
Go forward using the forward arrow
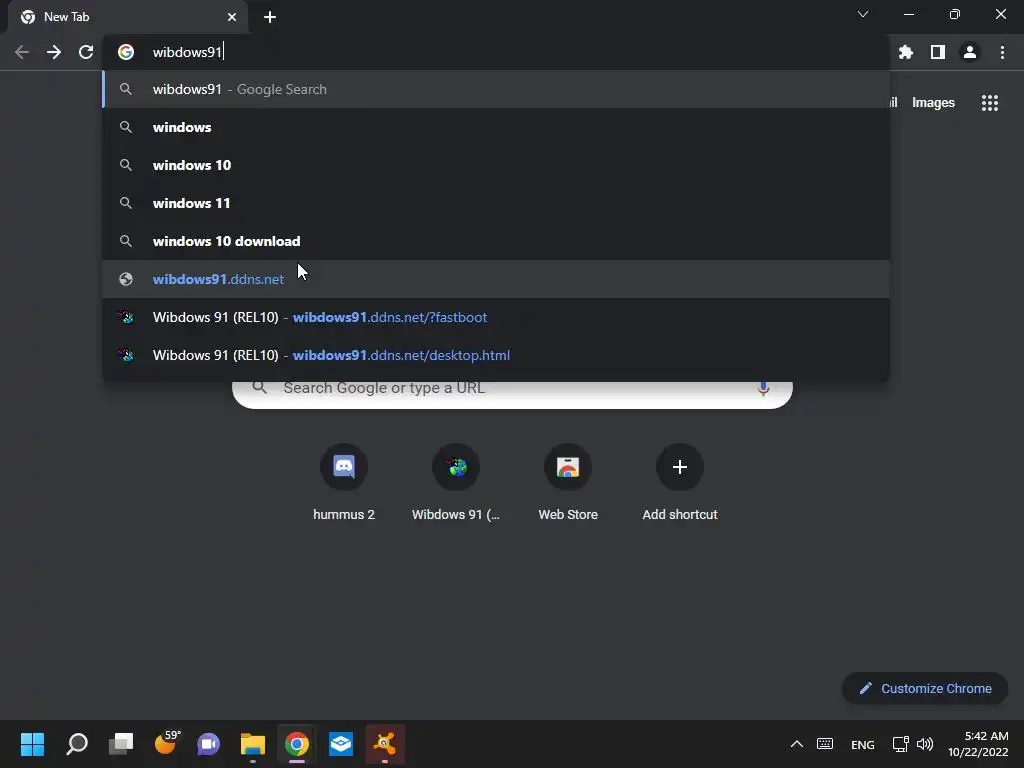pyautogui.click(x=54, y=52)
